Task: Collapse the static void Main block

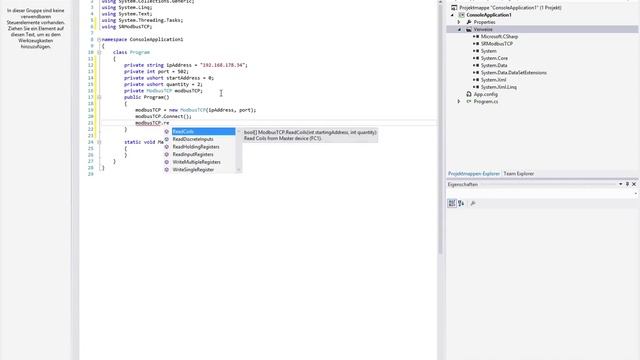Action: tap(99, 142)
